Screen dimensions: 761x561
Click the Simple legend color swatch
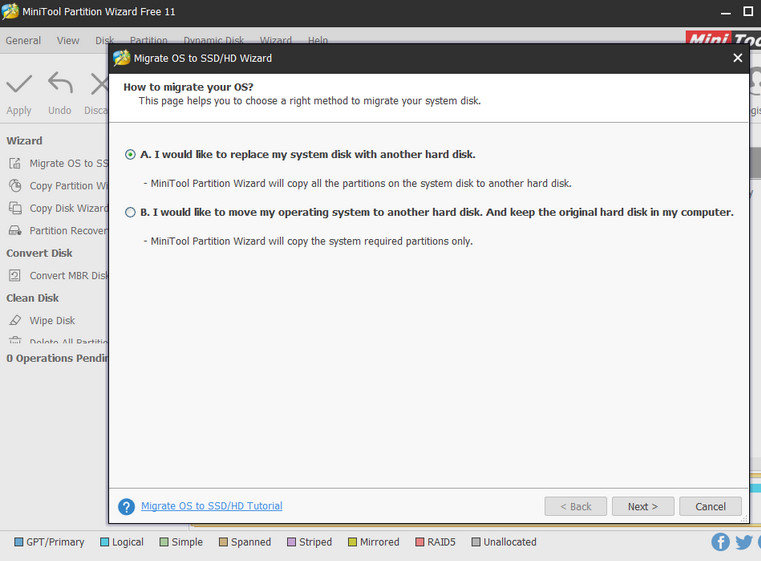[x=164, y=542]
